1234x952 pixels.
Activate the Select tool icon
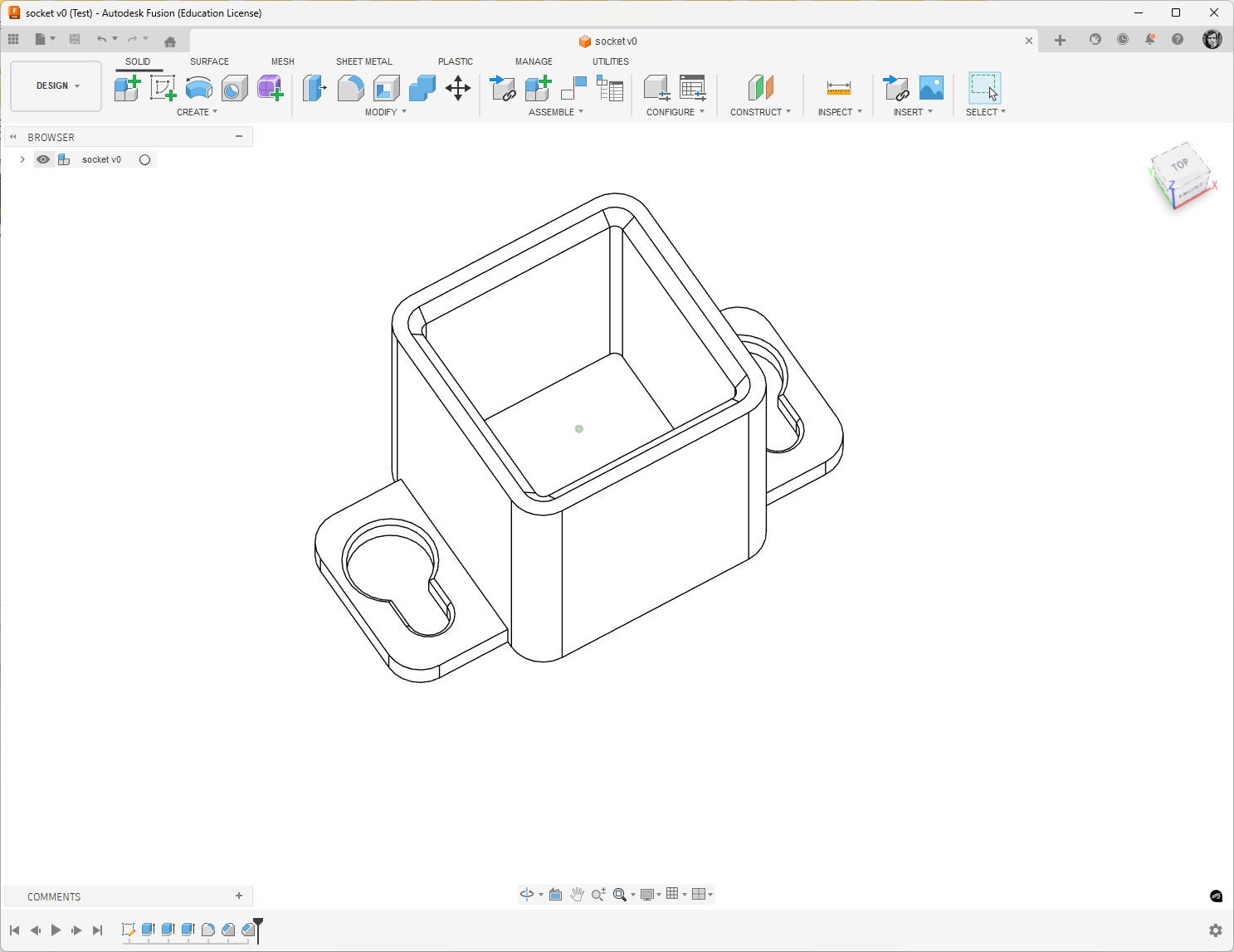pos(984,88)
